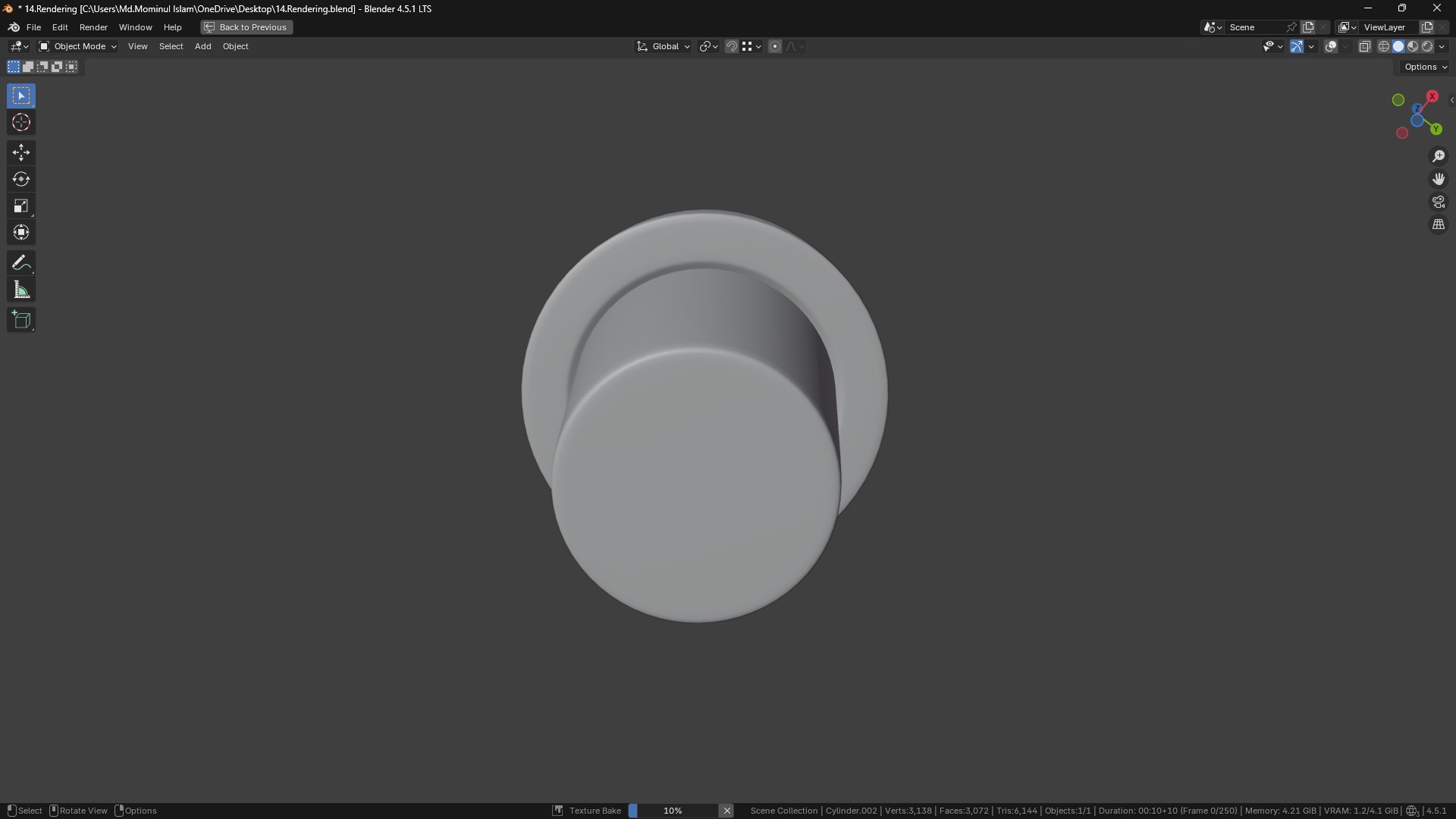Switch to Material Preview shading
This screenshot has width=1456, height=819.
pos(1413,47)
